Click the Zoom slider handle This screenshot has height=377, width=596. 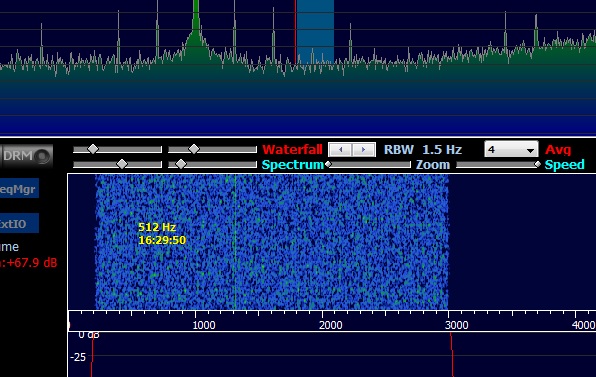click(328, 164)
